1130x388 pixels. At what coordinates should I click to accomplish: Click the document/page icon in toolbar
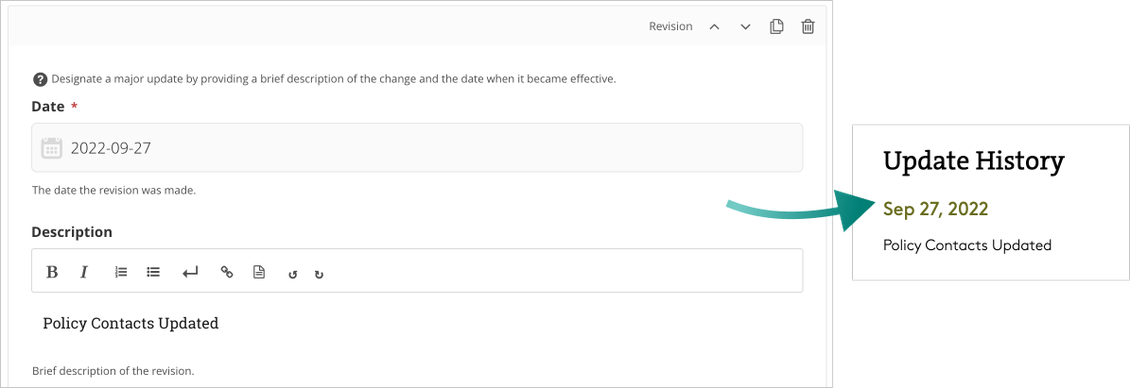coord(259,272)
